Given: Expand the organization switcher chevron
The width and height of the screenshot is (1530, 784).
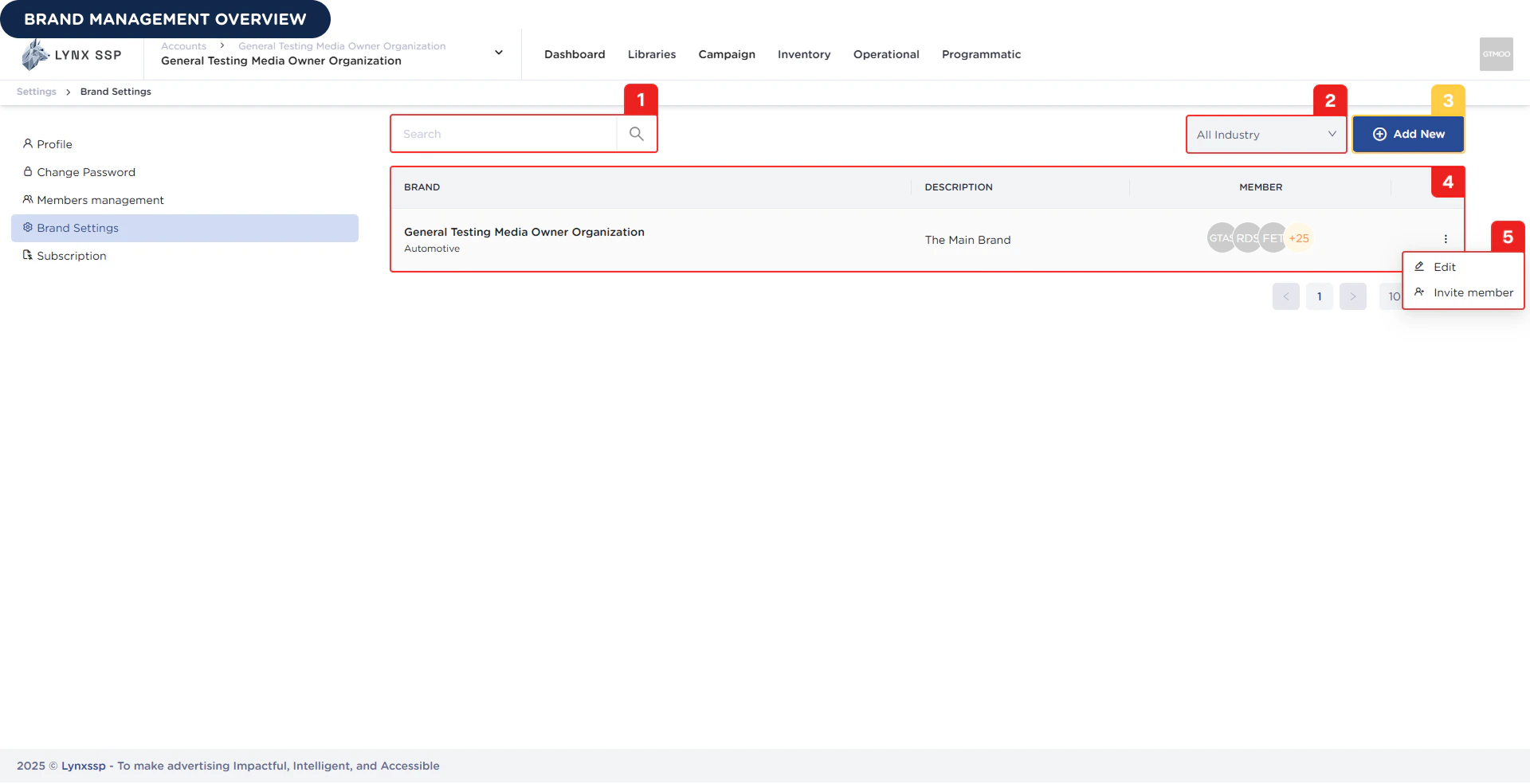Looking at the screenshot, I should pyautogui.click(x=499, y=53).
